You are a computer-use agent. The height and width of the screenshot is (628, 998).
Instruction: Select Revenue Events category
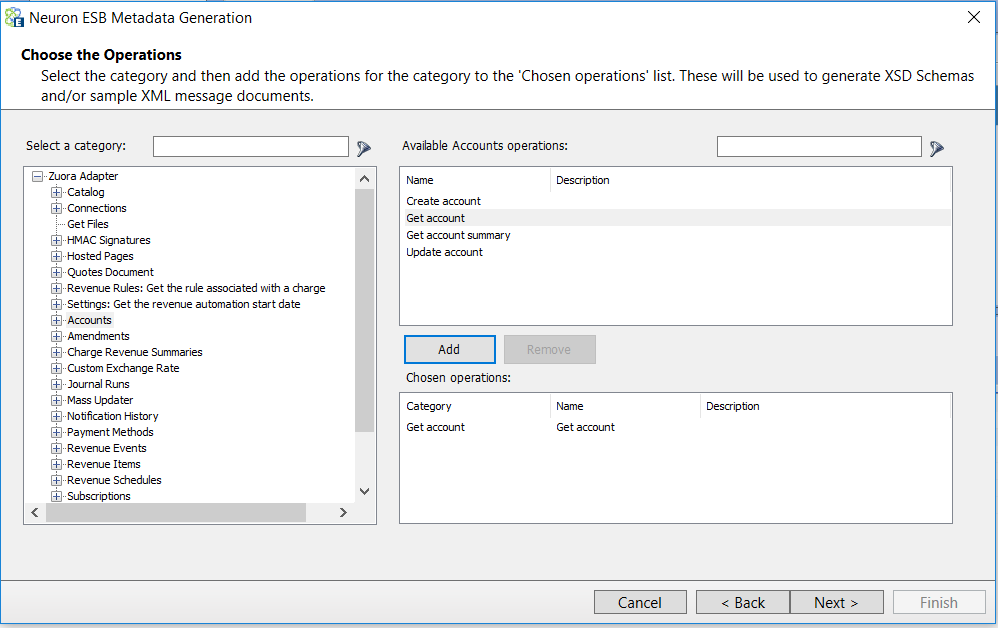[x=107, y=448]
